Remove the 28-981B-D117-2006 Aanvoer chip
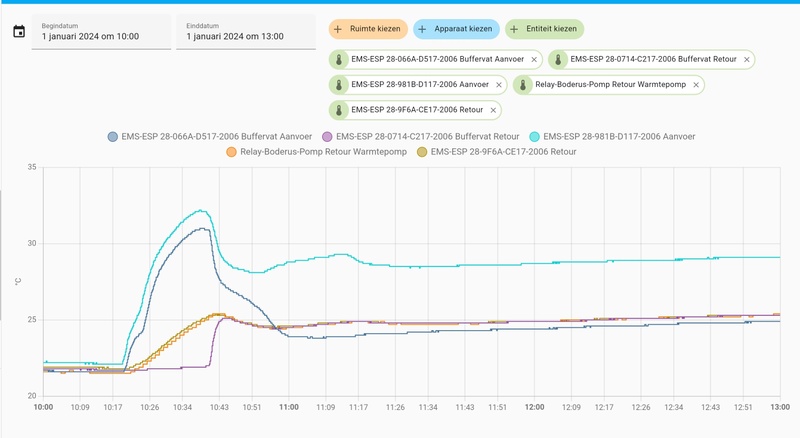Screen dimensions: 800x438 [x=498, y=85]
